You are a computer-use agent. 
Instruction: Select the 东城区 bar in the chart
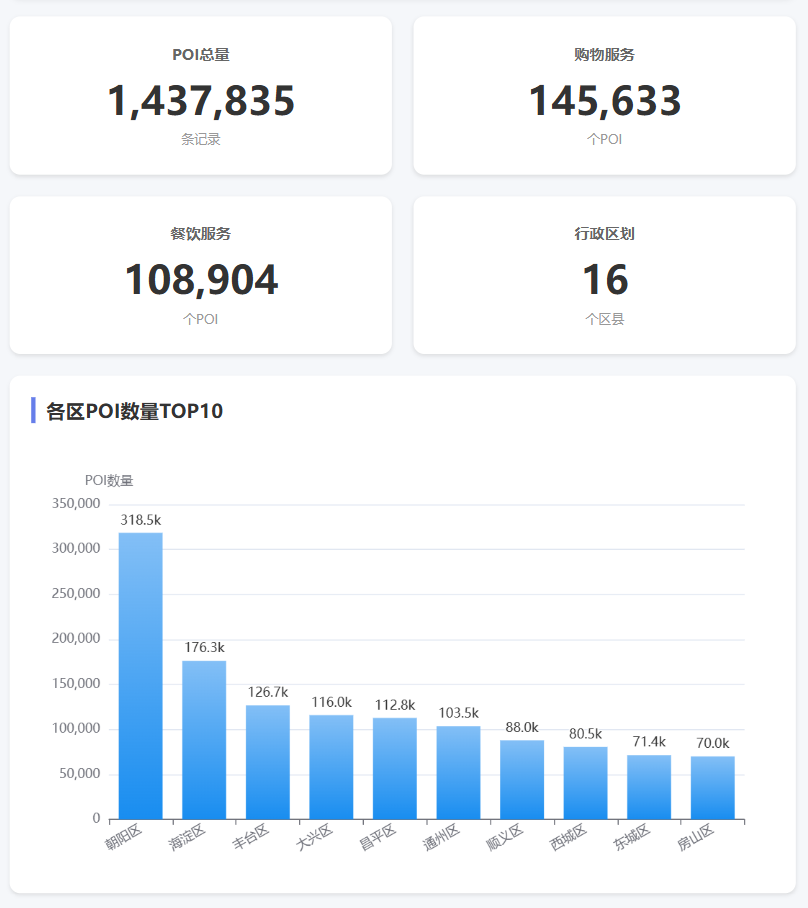[x=649, y=787]
